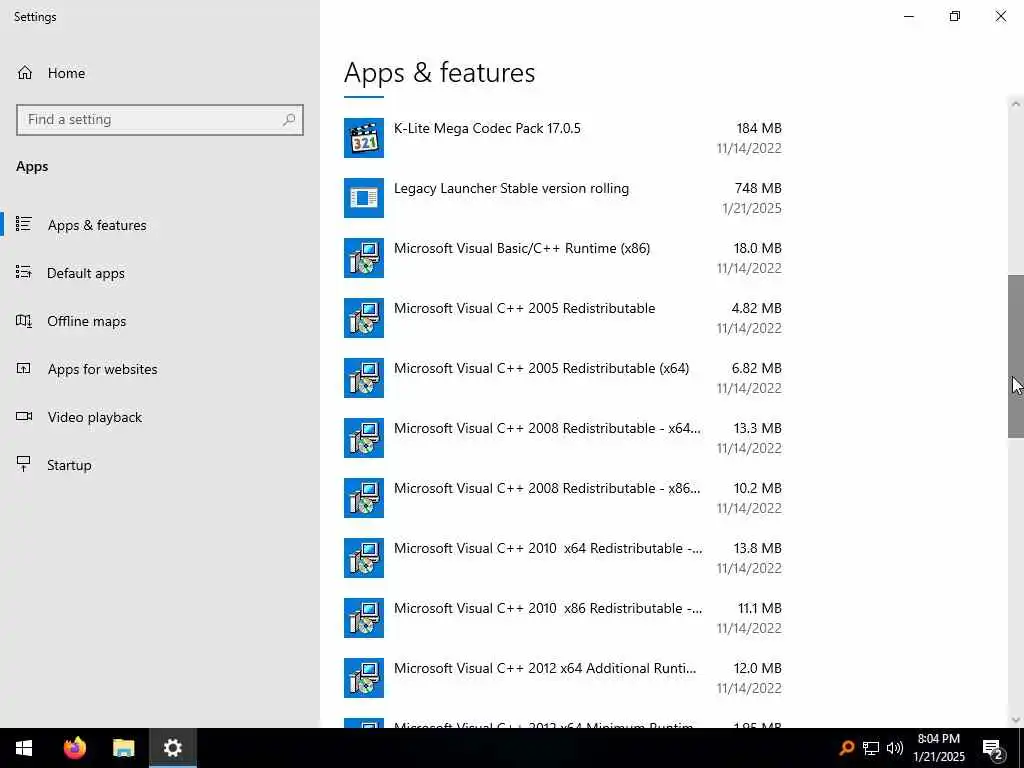Click the Offline maps sidebar icon

click(24, 321)
